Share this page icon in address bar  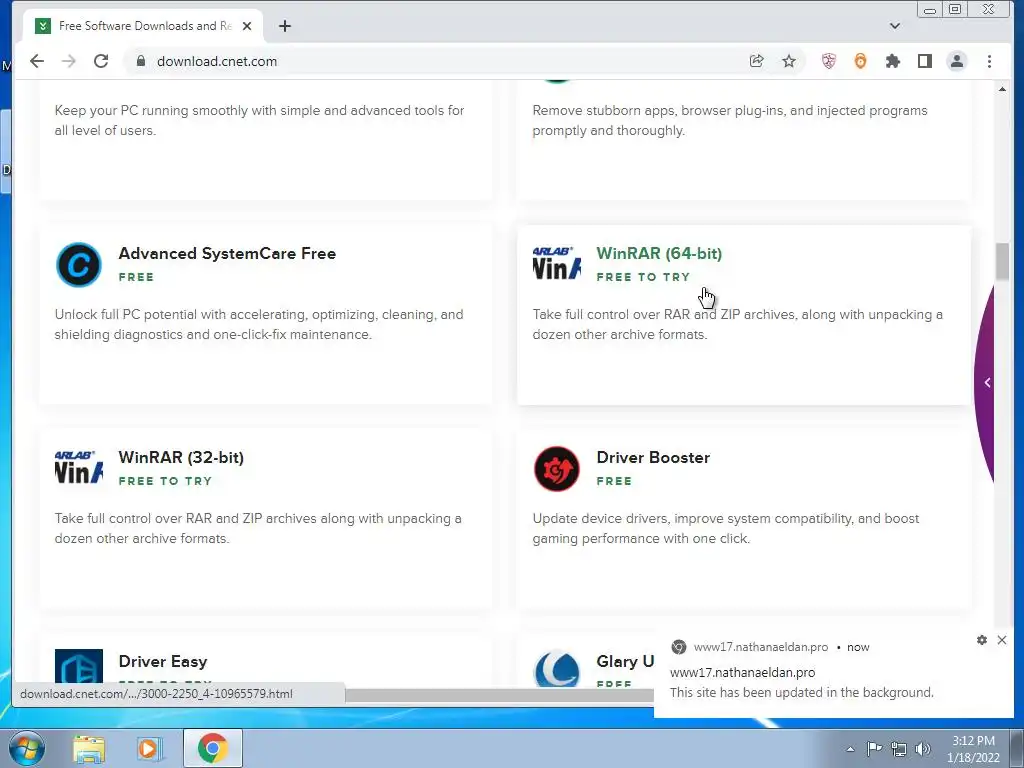click(x=756, y=61)
